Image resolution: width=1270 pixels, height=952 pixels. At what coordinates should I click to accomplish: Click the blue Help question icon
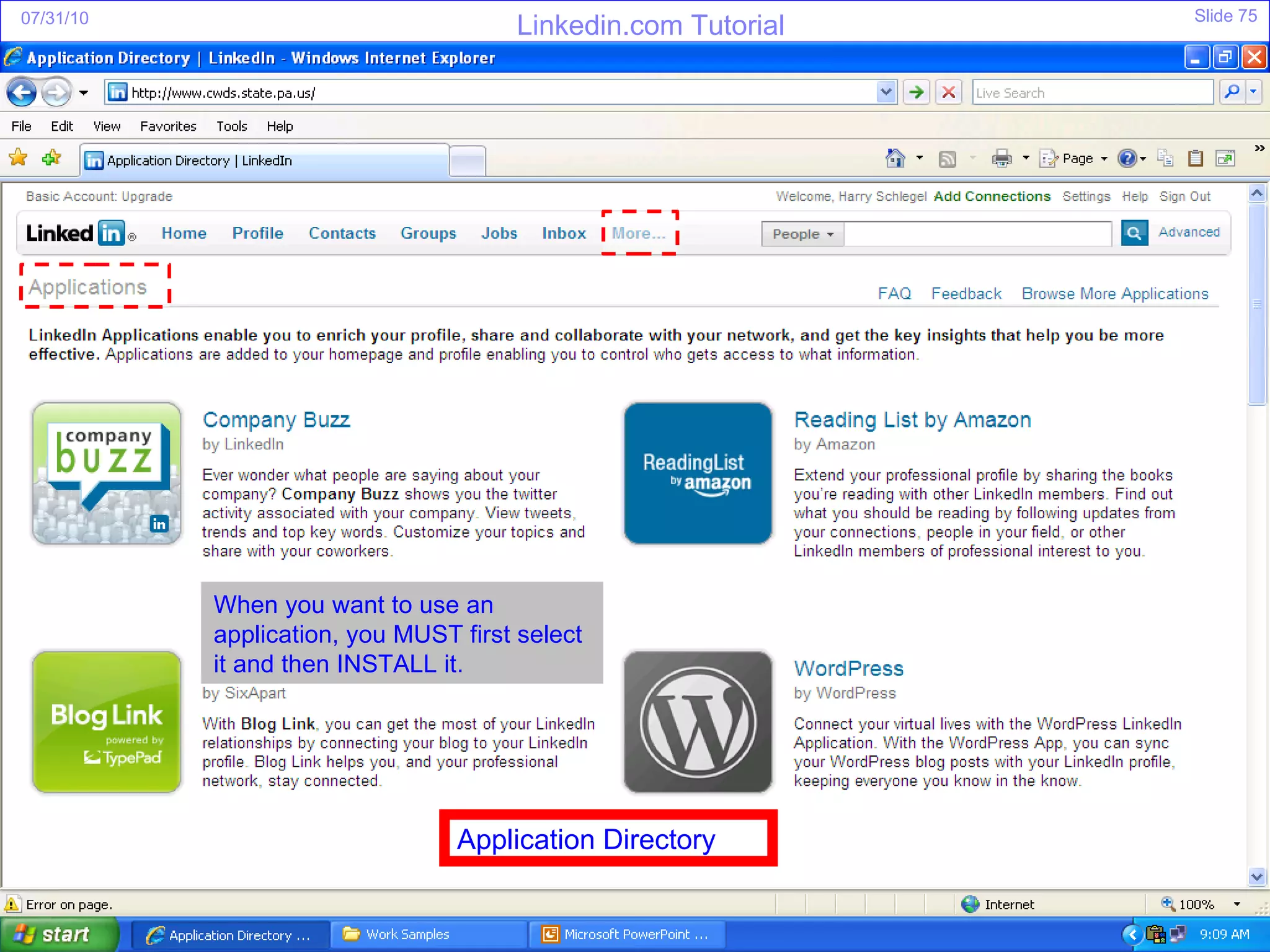pyautogui.click(x=1127, y=159)
